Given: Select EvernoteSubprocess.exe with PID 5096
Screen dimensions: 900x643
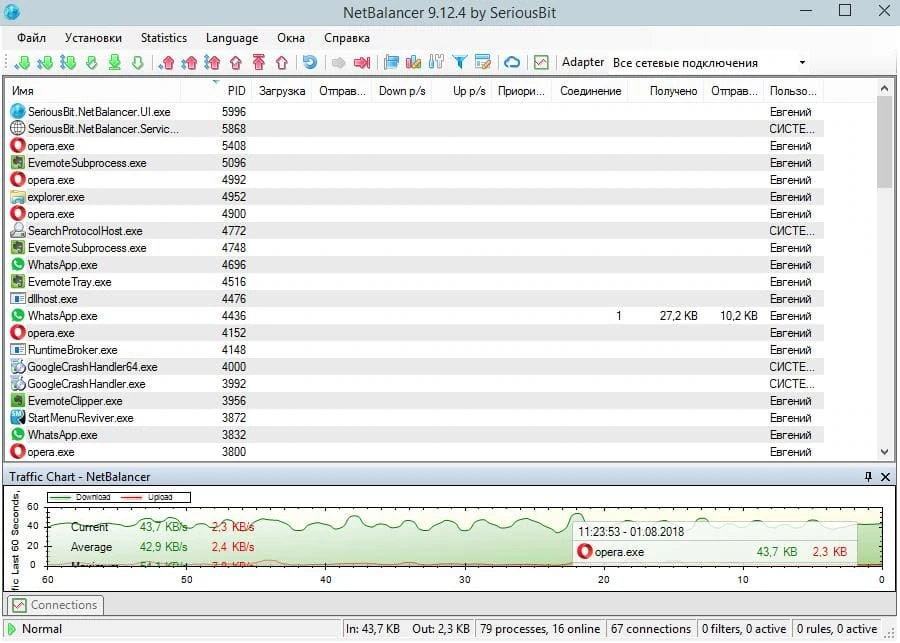Looking at the screenshot, I should pos(416,162).
